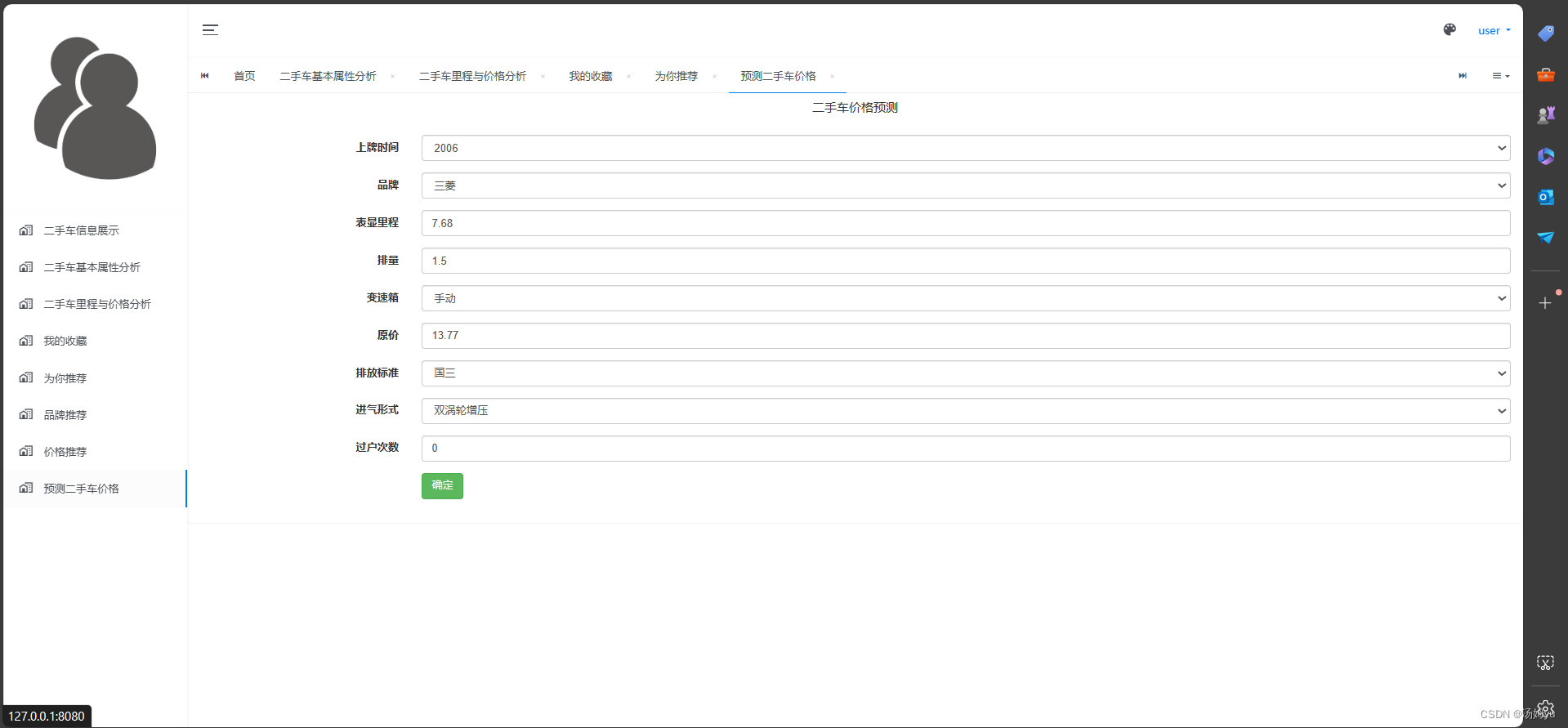Click the 表显里程 mileage input field
The width and height of the screenshot is (1568, 728).
pos(966,223)
